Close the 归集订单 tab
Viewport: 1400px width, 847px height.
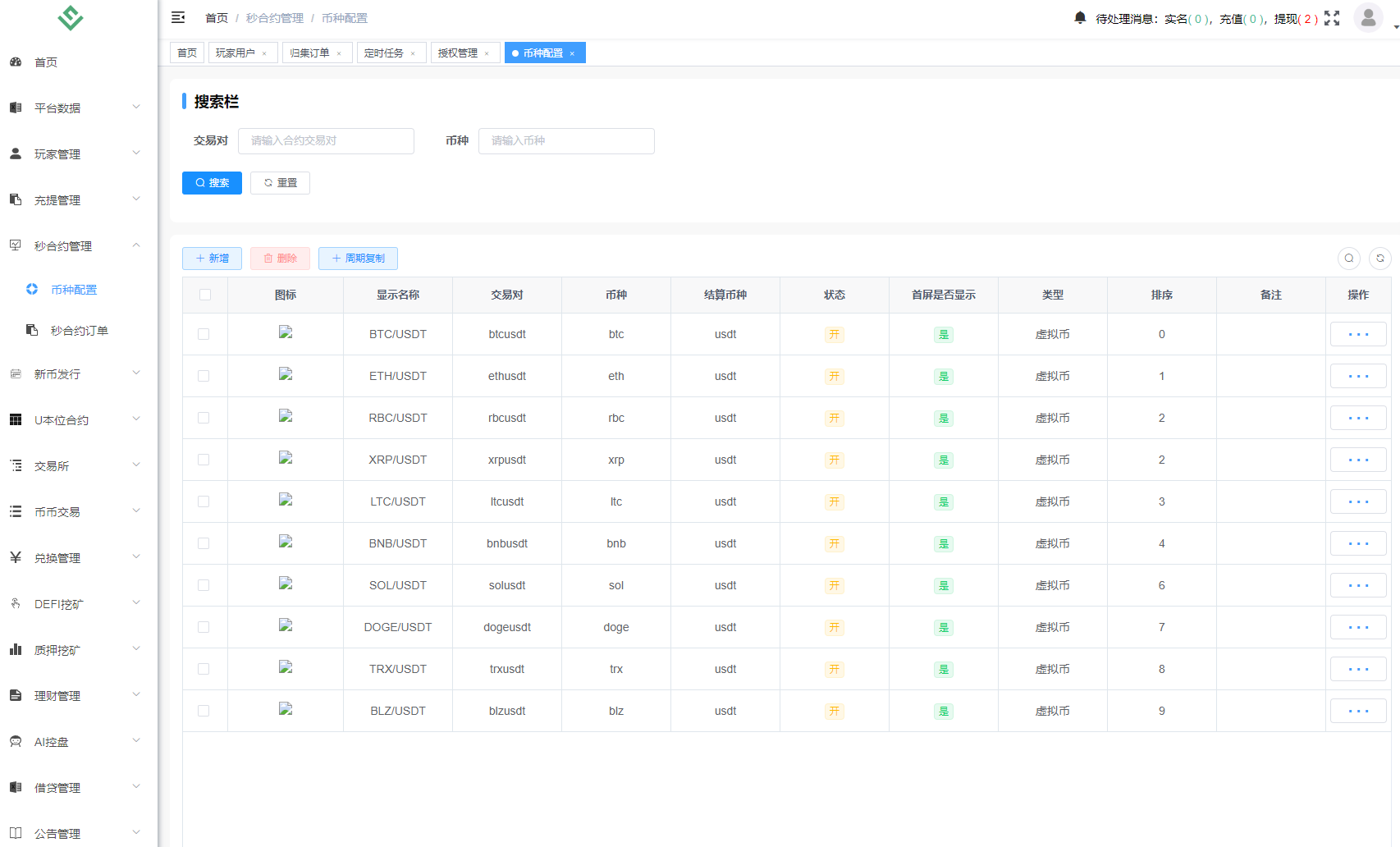339,53
